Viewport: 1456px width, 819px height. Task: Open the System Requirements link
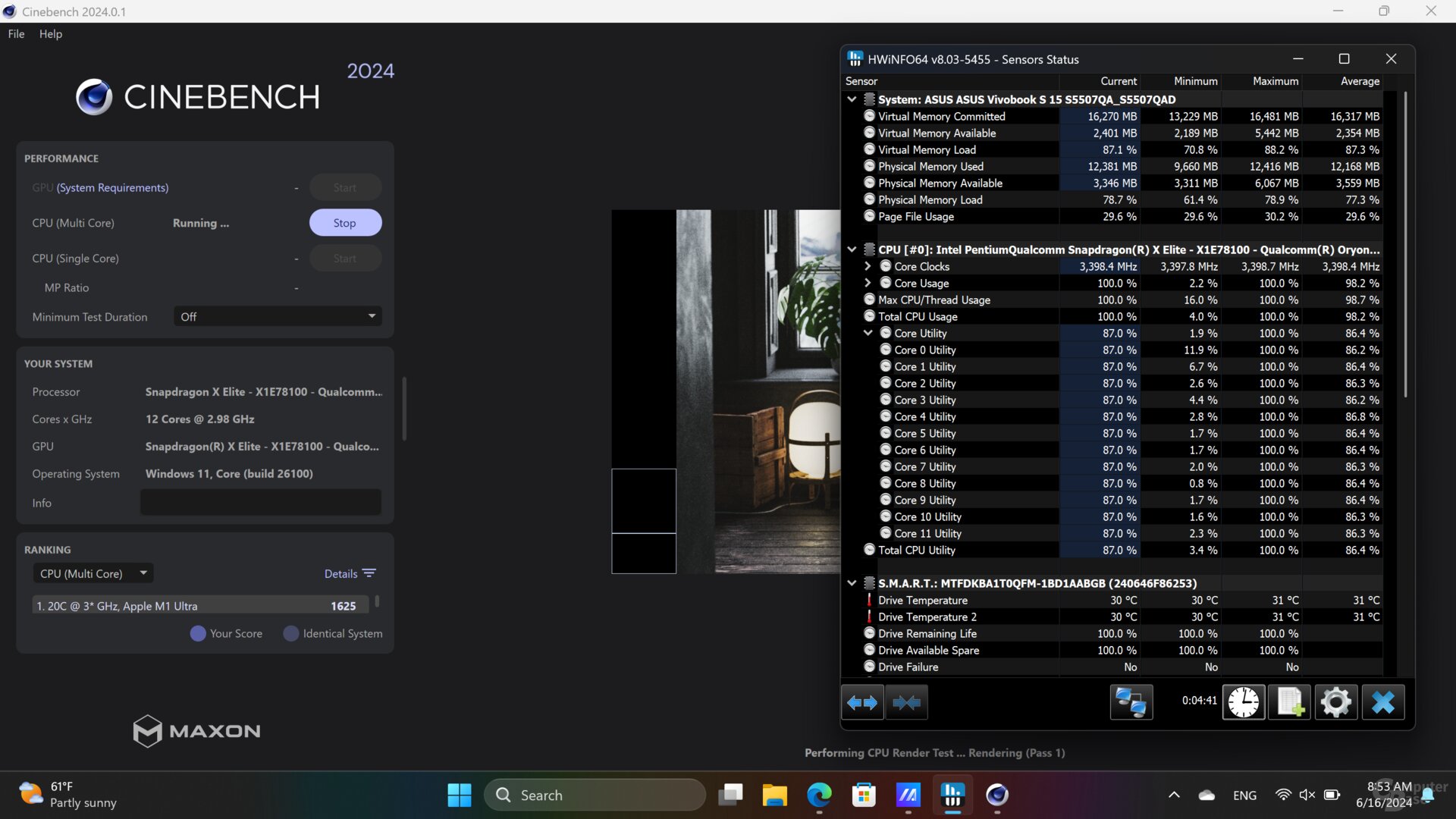(x=112, y=188)
